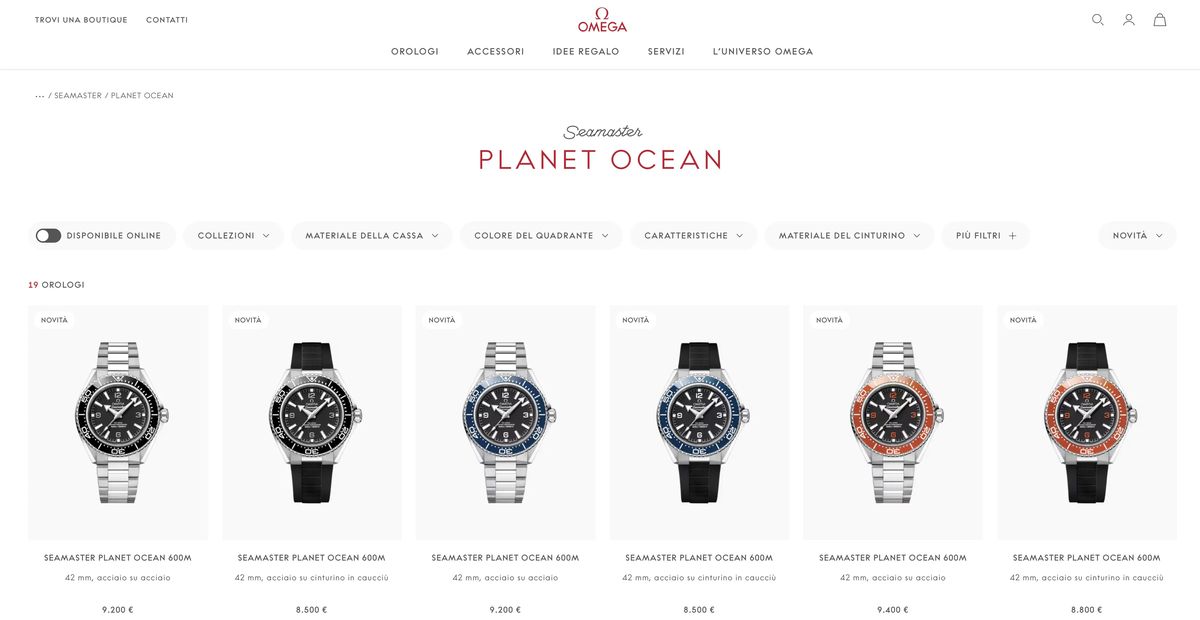Screen dimensions: 1200x620
Task: Expand breadcrumb ellipsis before Seamaster
Action: point(40,96)
